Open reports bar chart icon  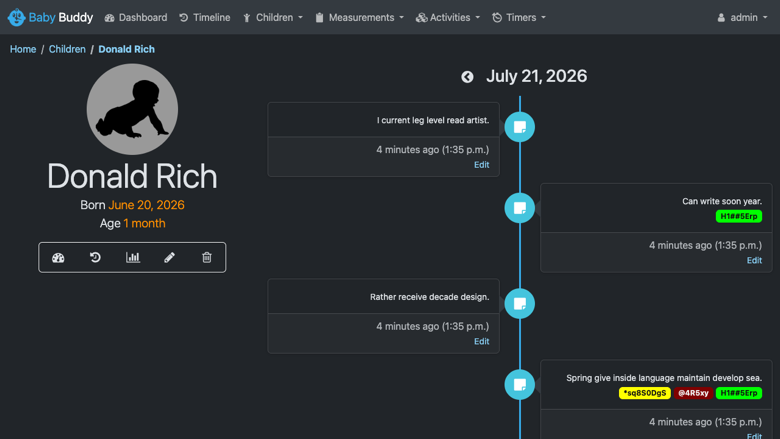(132, 258)
